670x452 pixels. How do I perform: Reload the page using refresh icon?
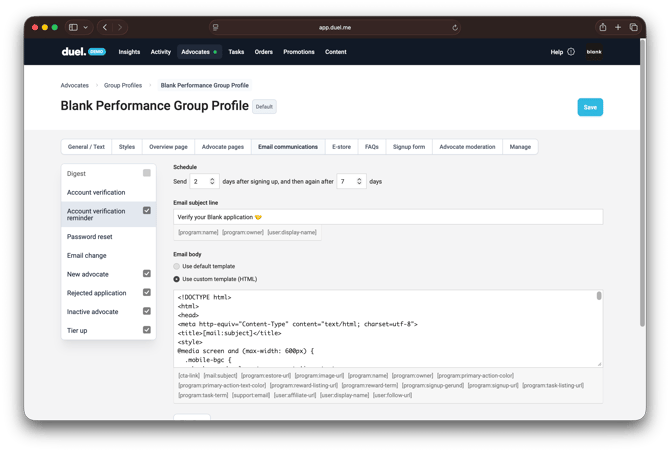pos(455,28)
